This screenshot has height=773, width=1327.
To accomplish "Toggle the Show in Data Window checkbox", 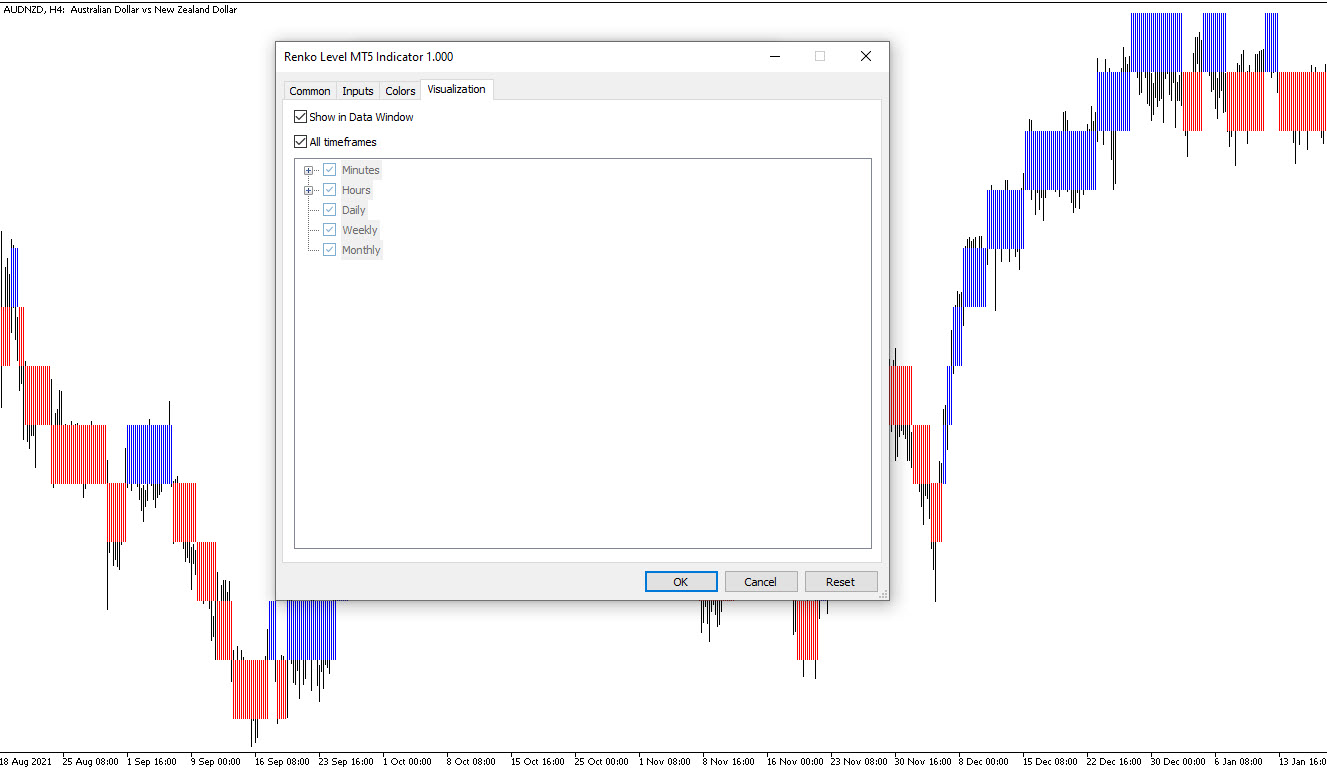I will pos(301,117).
